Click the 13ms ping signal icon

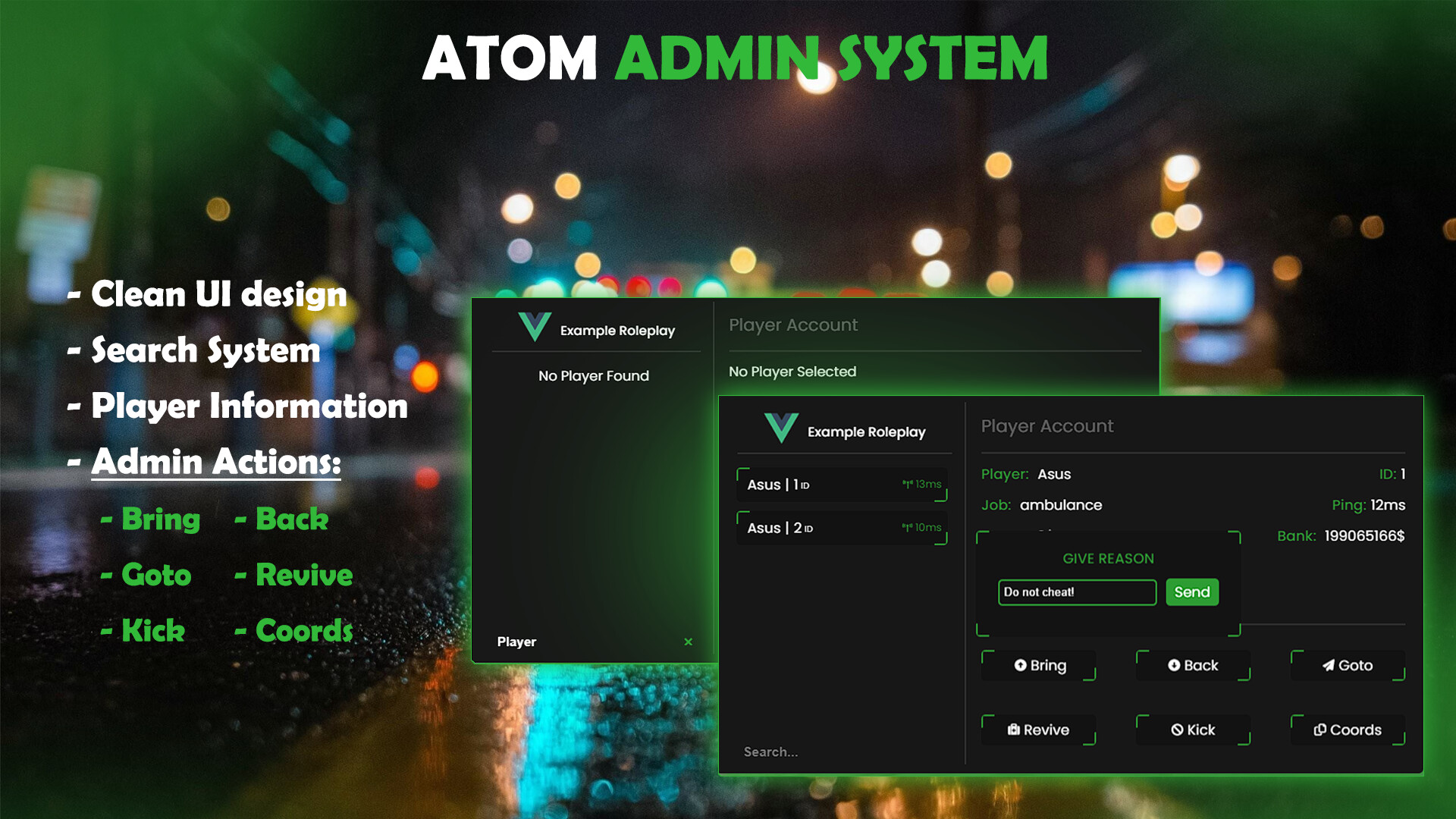[x=907, y=484]
